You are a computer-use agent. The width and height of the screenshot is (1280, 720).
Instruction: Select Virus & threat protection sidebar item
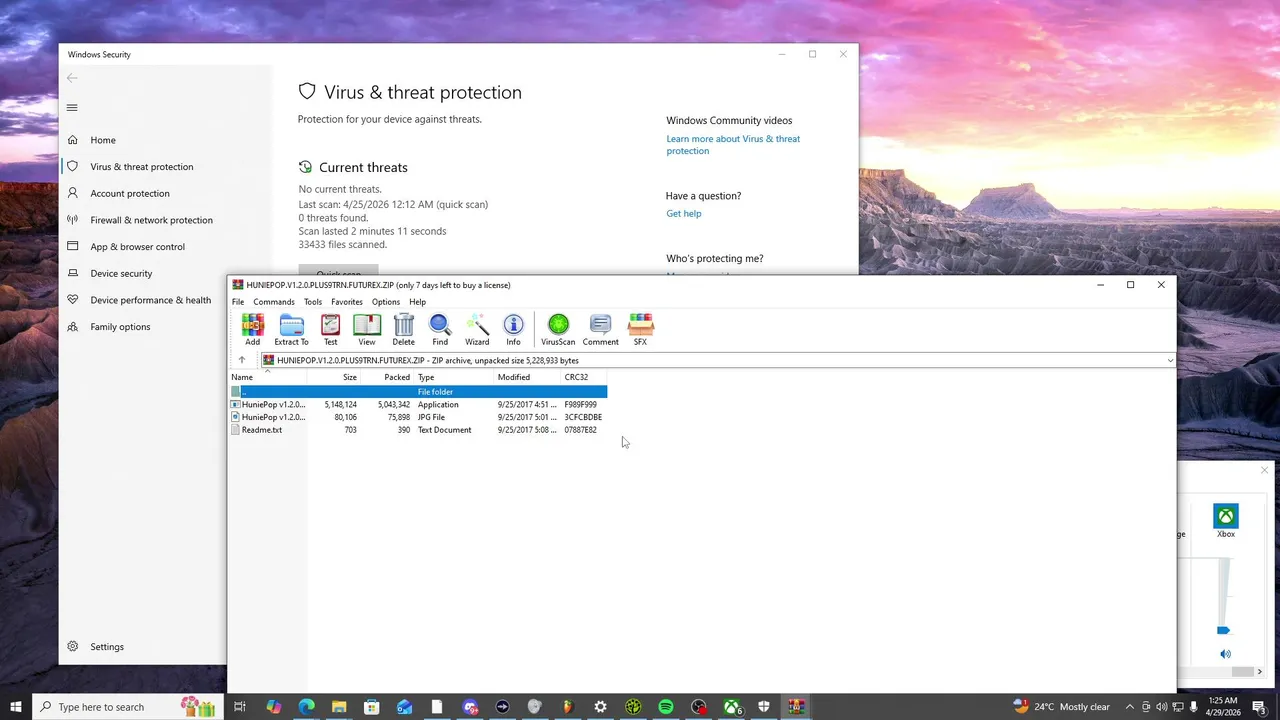point(142,167)
